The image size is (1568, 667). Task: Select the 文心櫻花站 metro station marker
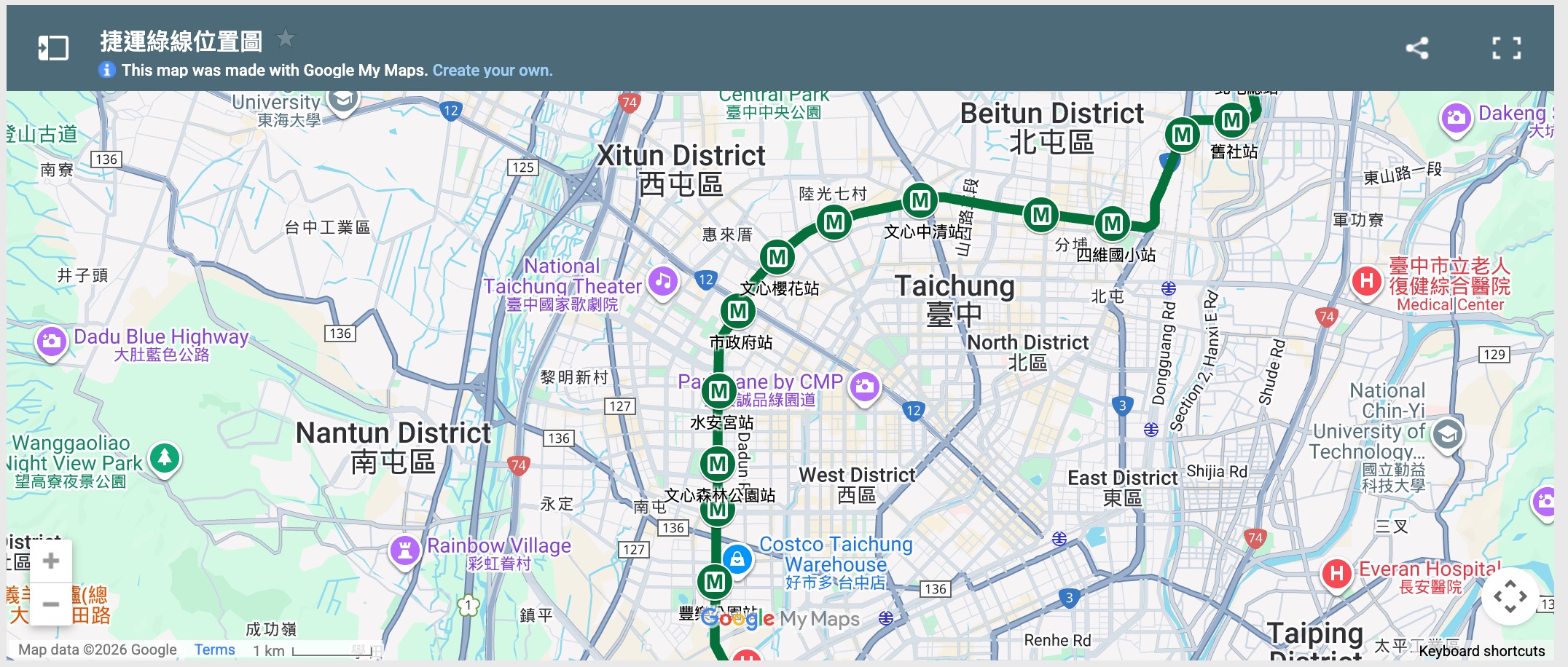point(777,257)
